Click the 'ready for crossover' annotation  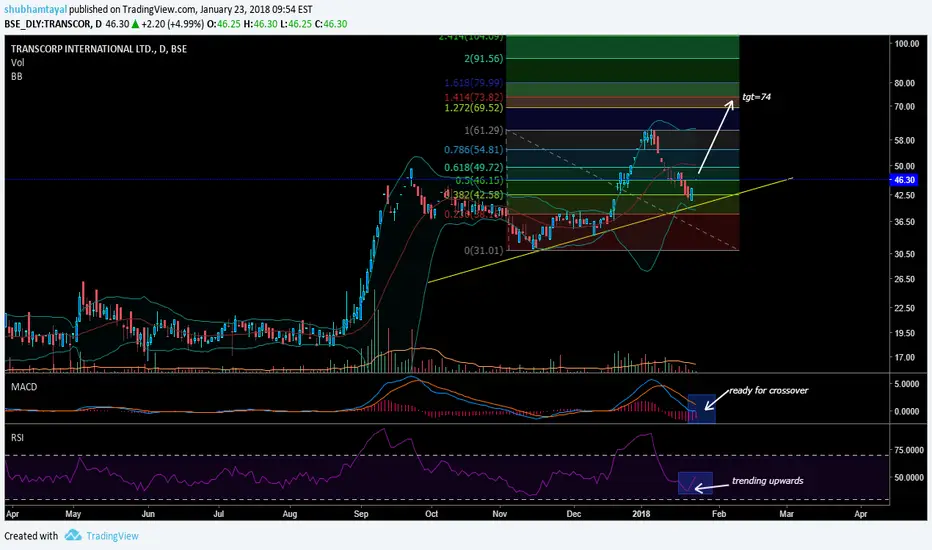point(769,390)
